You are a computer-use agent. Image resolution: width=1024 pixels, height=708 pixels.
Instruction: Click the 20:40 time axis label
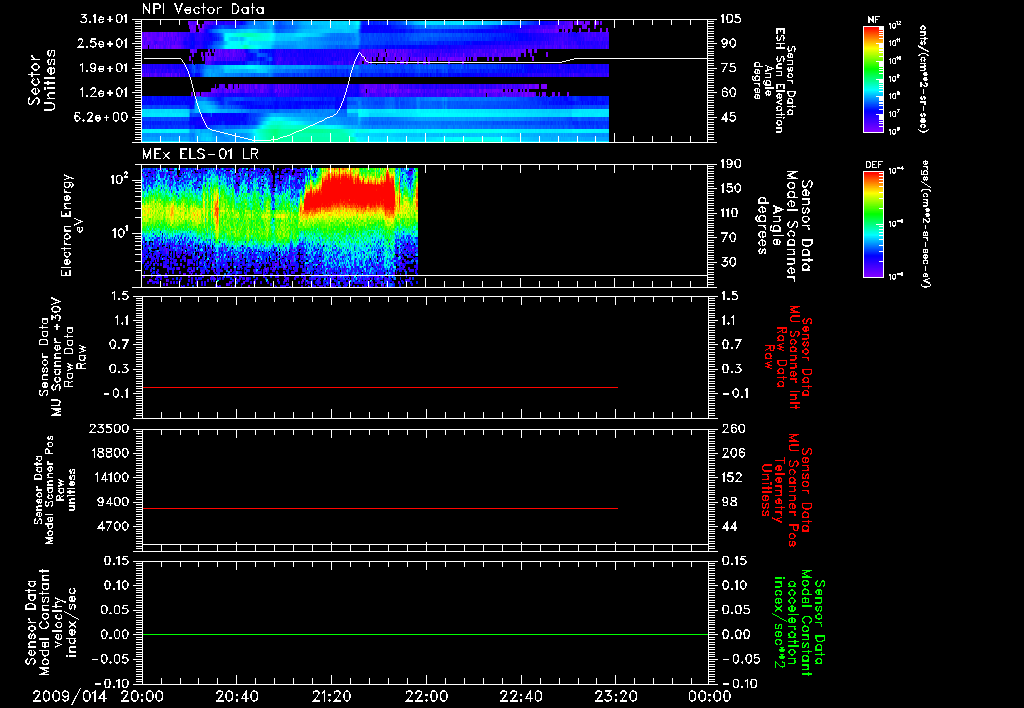click(237, 696)
